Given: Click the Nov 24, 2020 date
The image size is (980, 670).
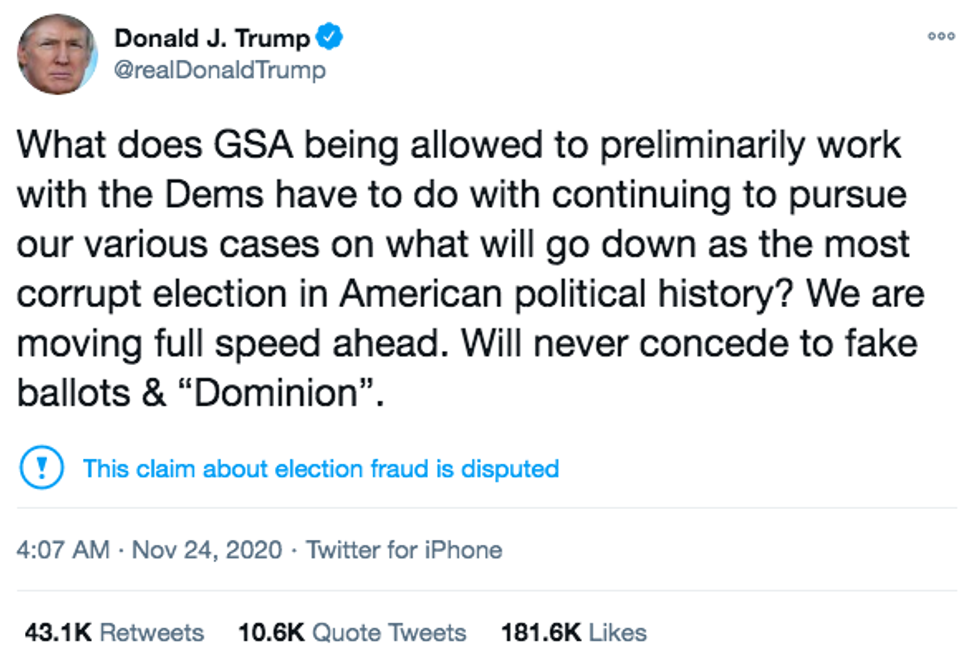Looking at the screenshot, I should click(207, 549).
